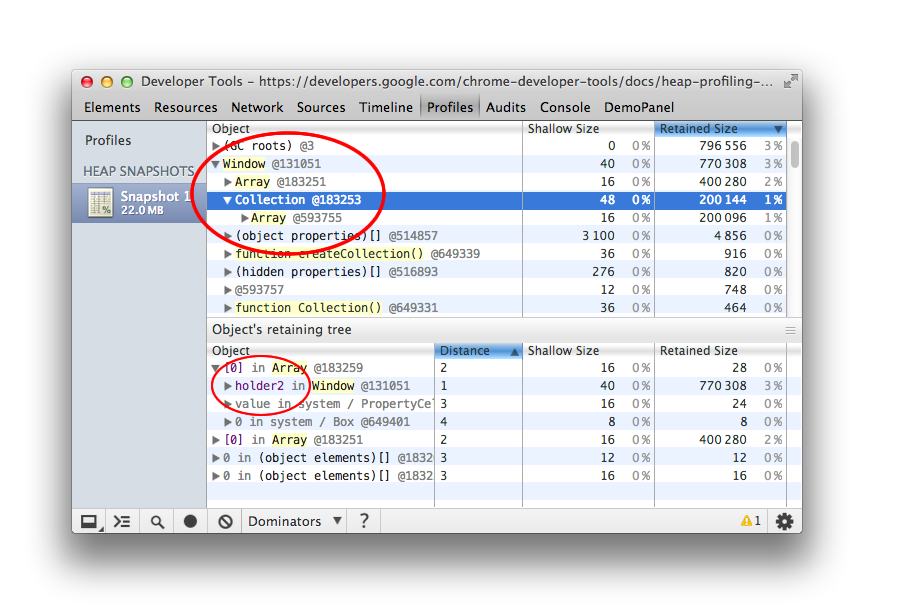
Task: Click the warning triangle count indicator
Action: tap(750, 521)
